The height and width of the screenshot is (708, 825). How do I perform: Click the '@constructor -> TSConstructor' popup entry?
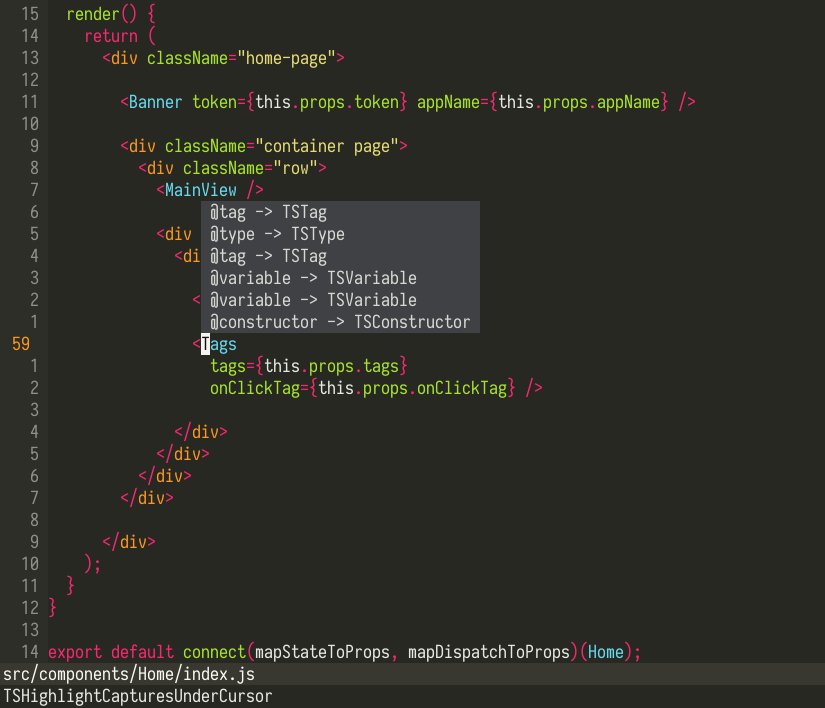(x=340, y=322)
